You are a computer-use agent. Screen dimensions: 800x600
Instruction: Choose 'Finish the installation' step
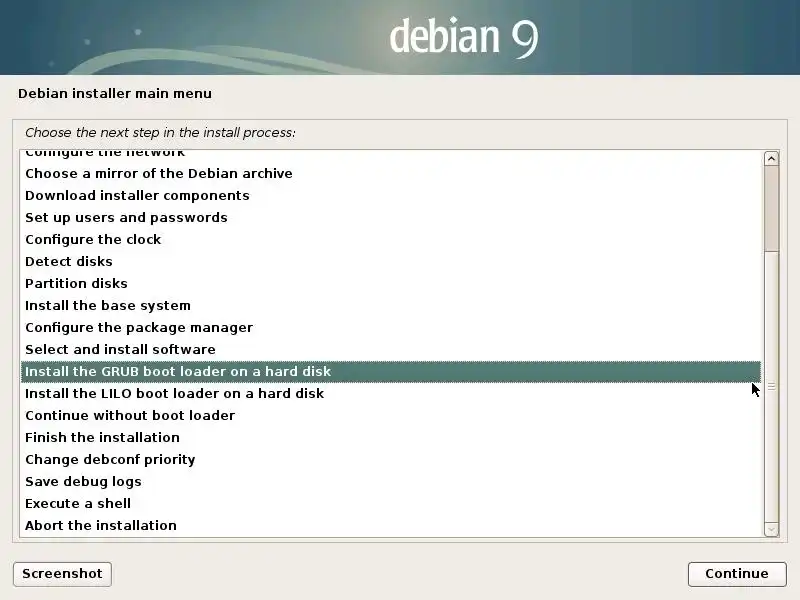pos(391,437)
